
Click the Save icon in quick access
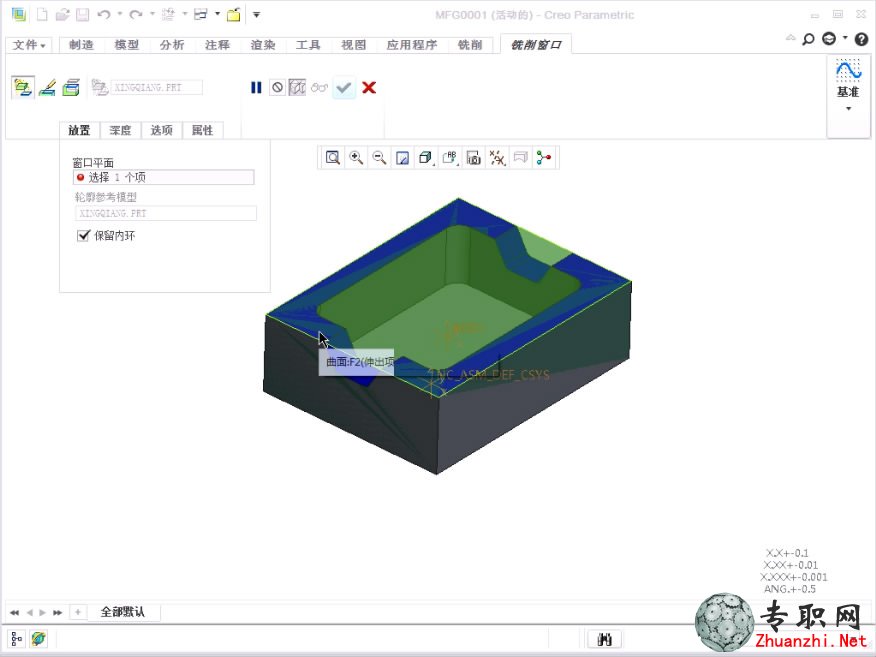pyautogui.click(x=83, y=15)
